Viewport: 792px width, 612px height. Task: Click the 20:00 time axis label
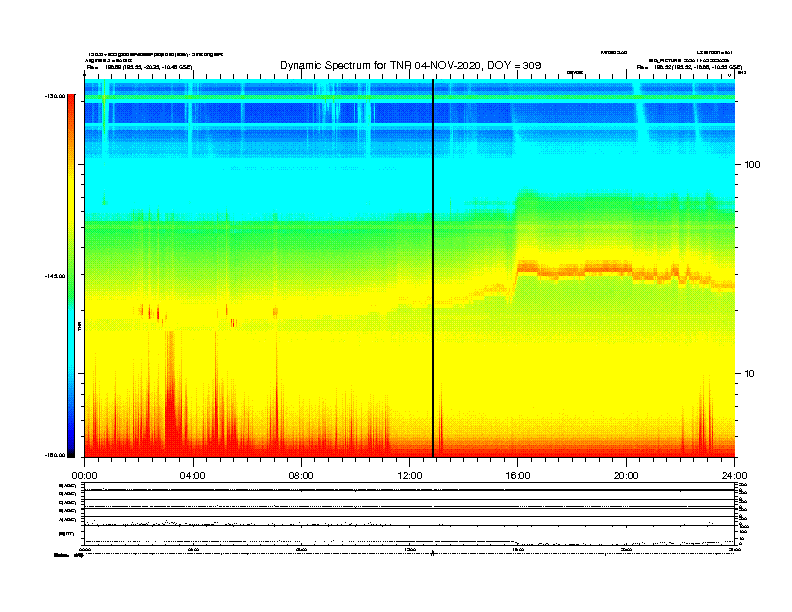tap(626, 476)
